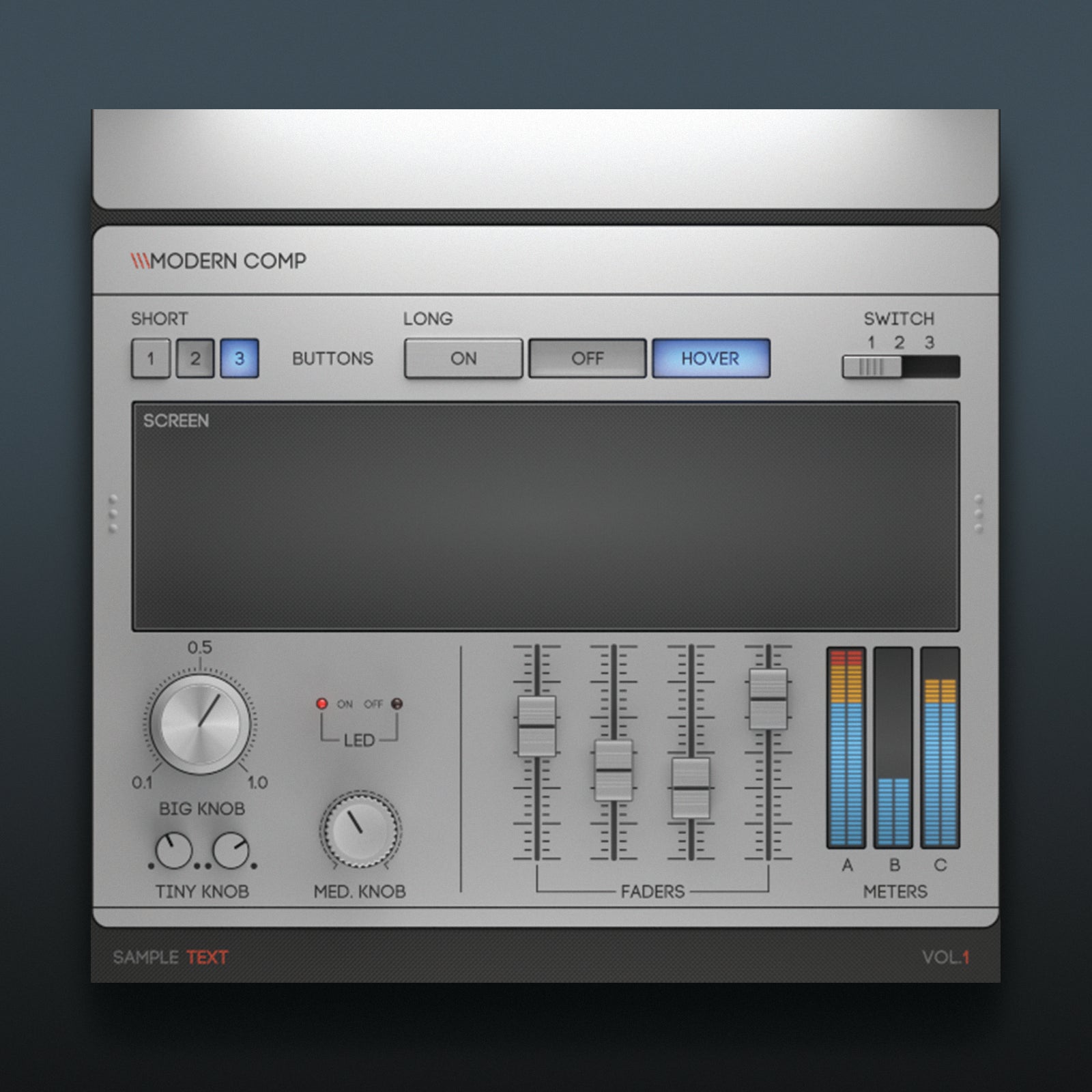Click the red-striped Modern Comp logo
The image size is (1092, 1092).
(x=140, y=261)
